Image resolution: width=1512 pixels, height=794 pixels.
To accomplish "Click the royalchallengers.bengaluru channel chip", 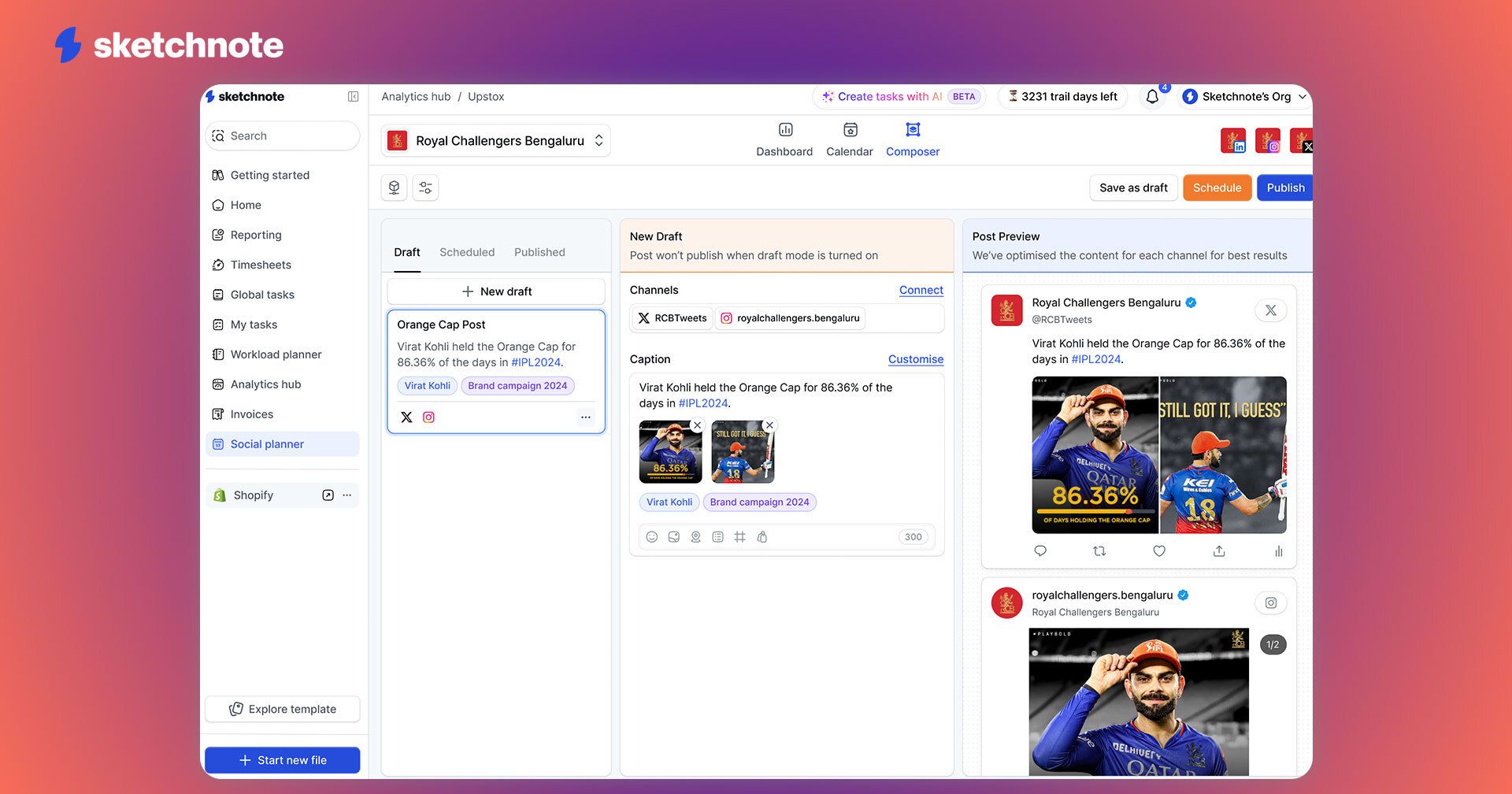I will pos(790,318).
